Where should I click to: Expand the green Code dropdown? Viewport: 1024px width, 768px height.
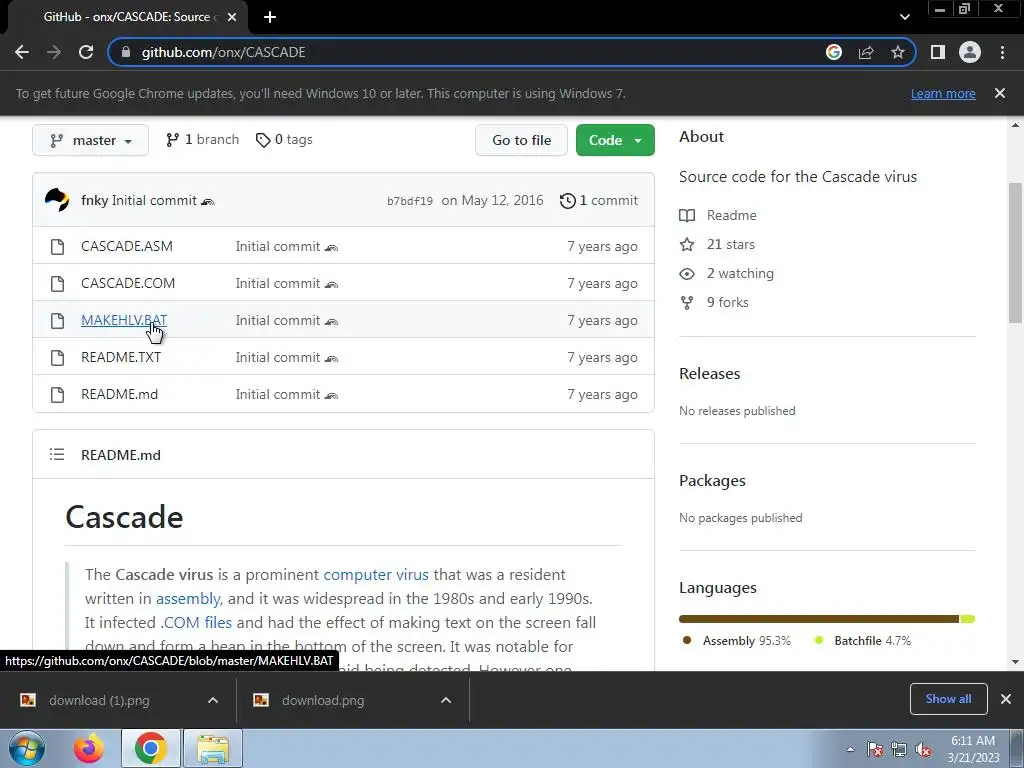[x=615, y=140]
